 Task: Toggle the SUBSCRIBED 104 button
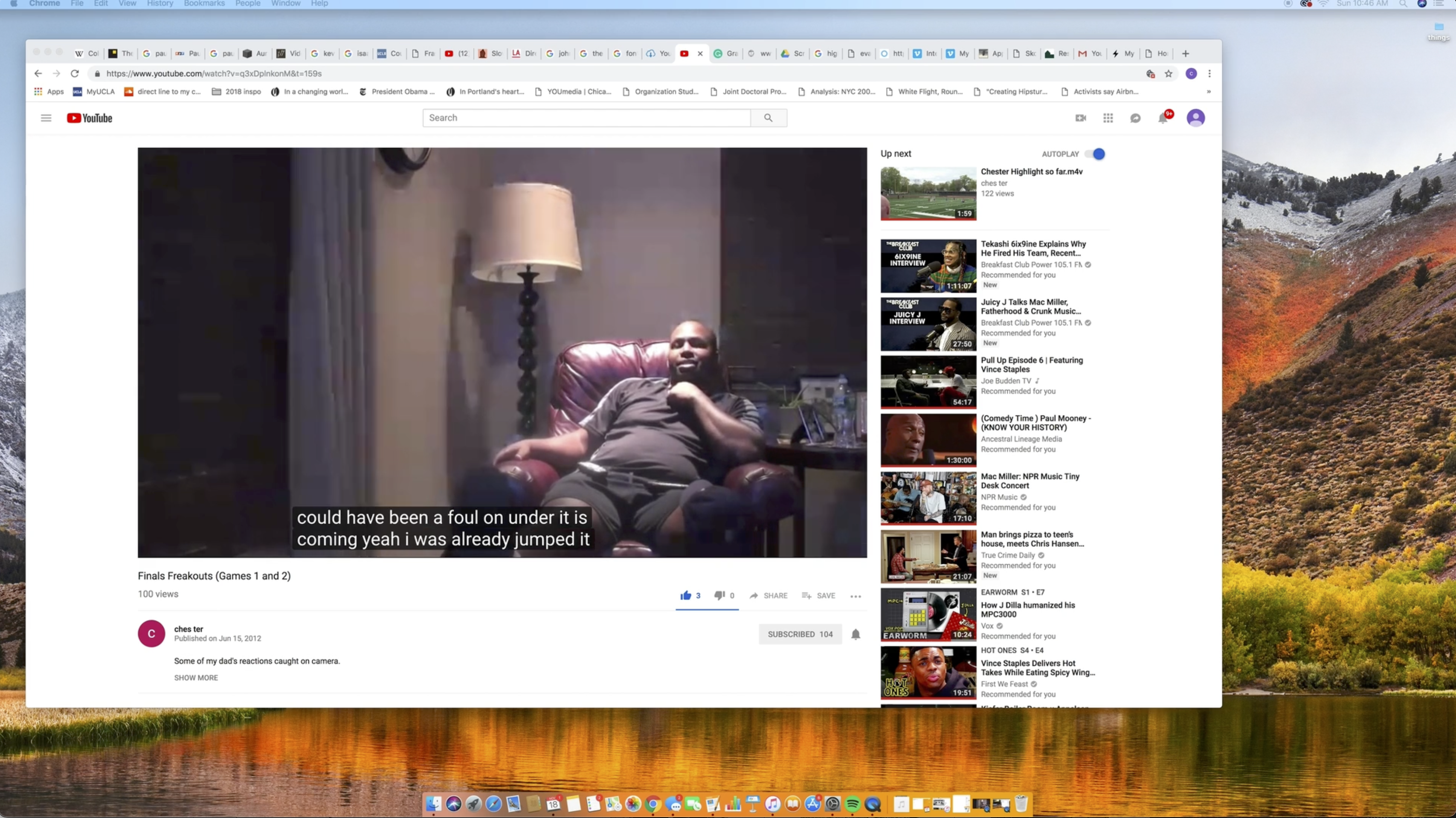click(800, 634)
